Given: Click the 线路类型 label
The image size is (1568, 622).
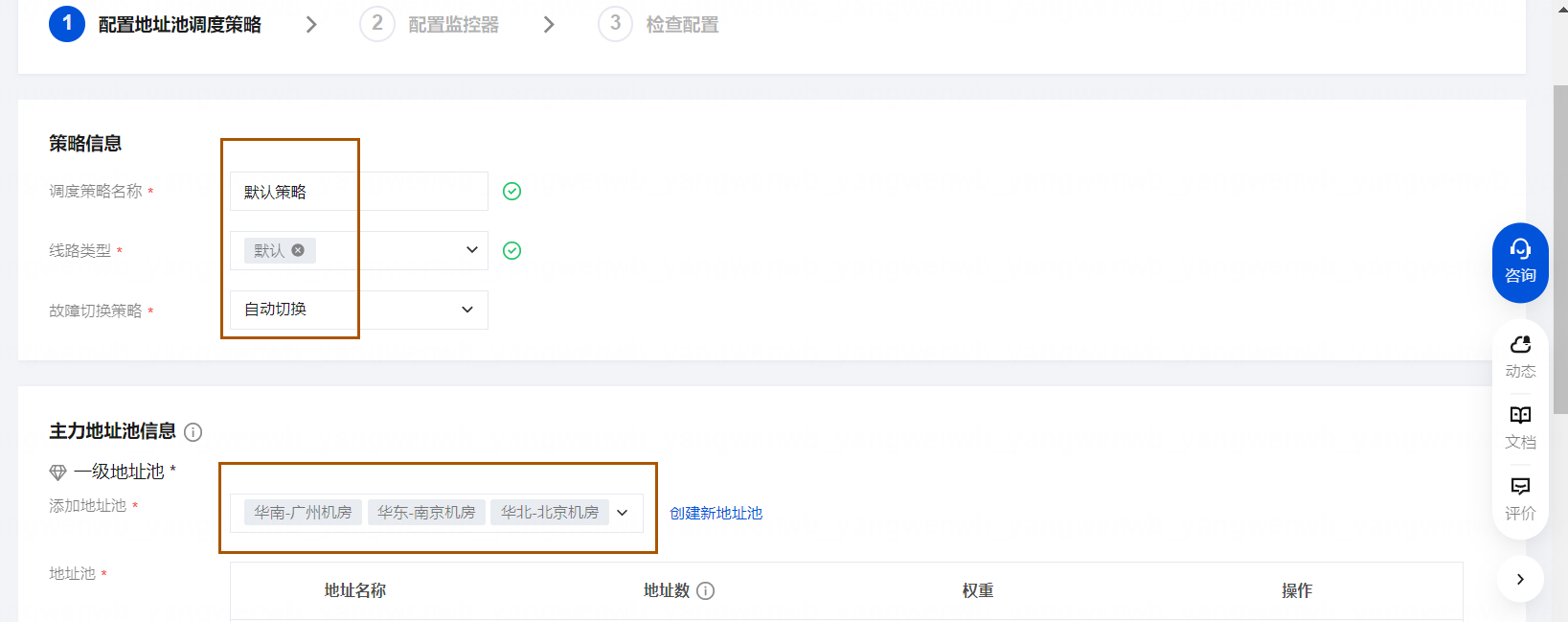Looking at the screenshot, I should coord(80,251).
